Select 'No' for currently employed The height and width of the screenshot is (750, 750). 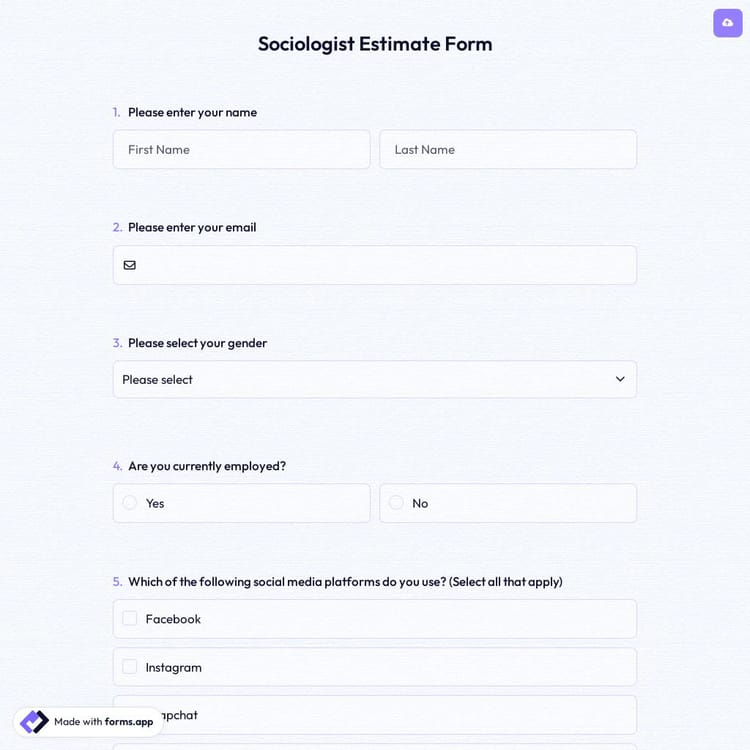[x=396, y=503]
